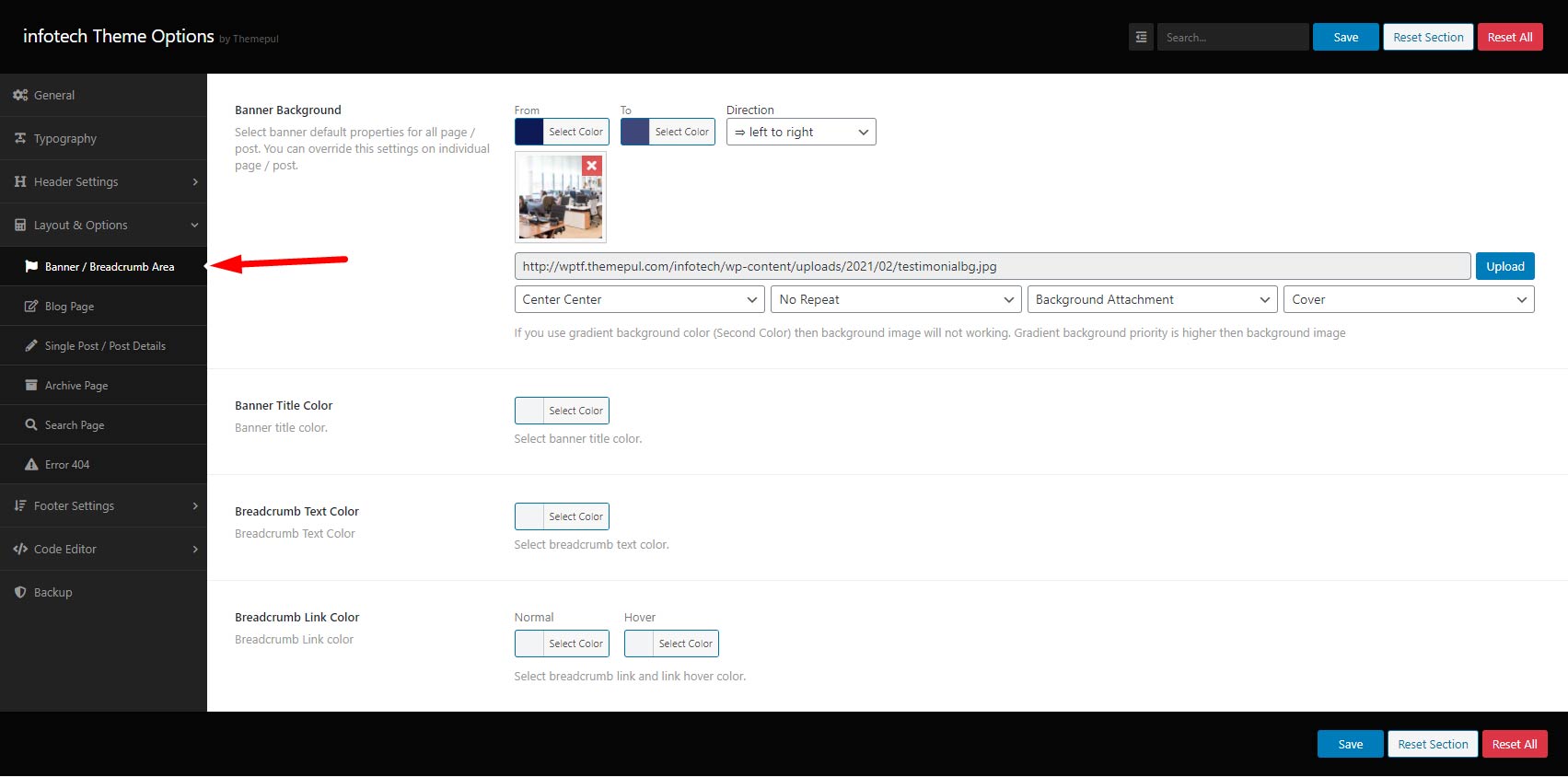Open Breadcrumb Link Hover color picker

[x=671, y=644]
